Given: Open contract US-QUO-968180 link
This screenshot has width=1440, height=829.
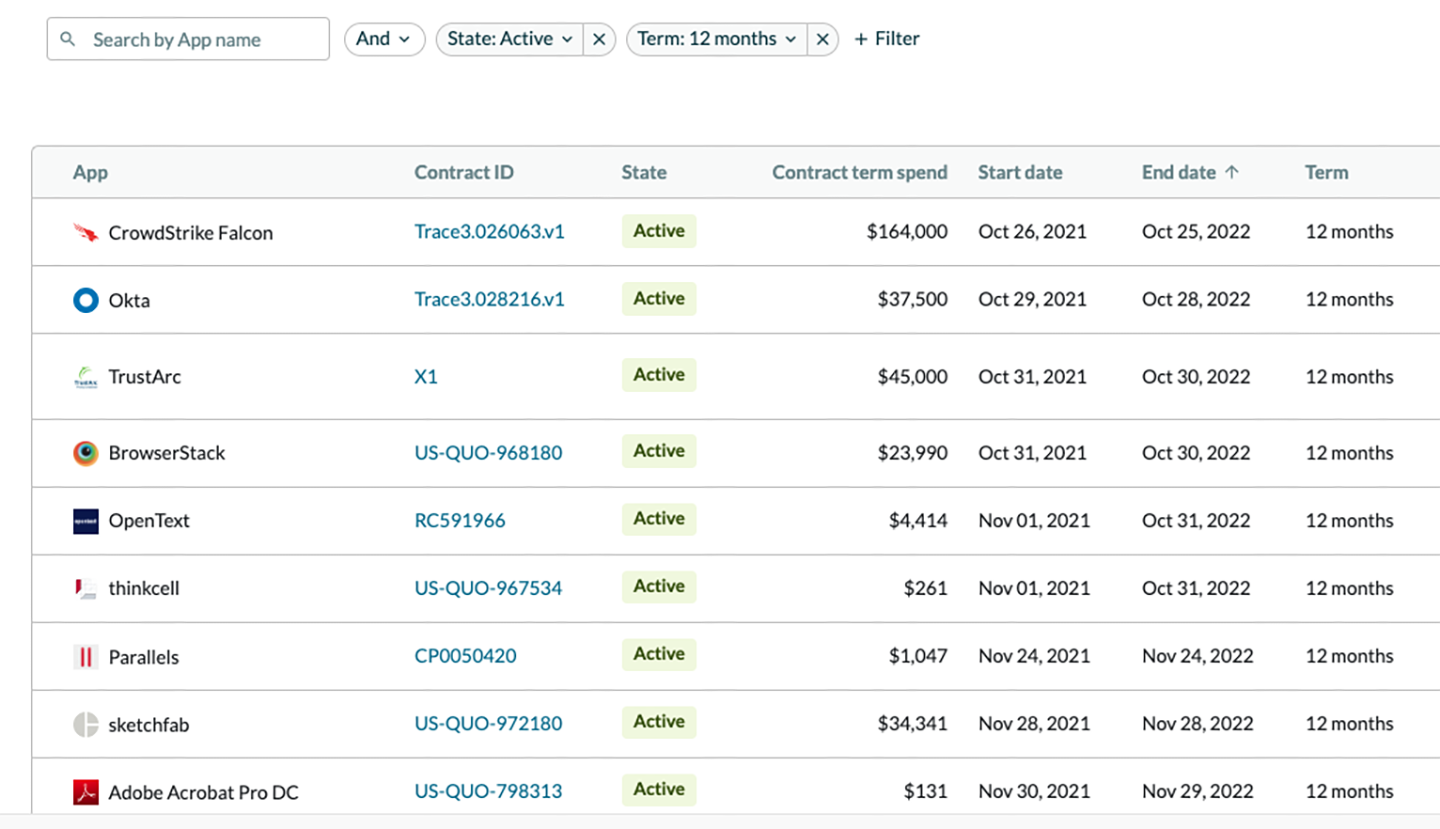Looking at the screenshot, I should [488, 453].
